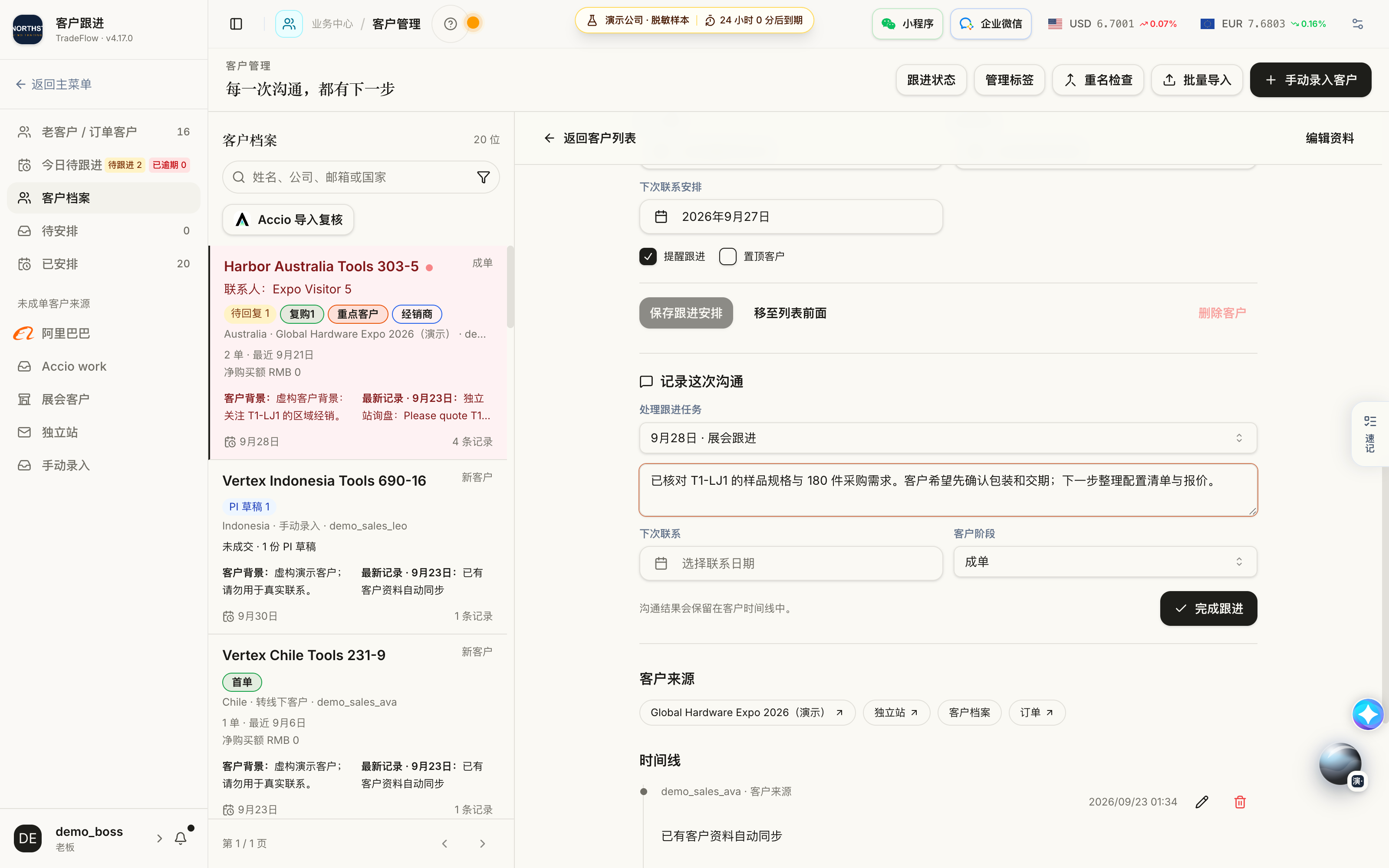Image resolution: width=1389 pixels, height=868 pixels.
Task: Edit the timeline entry with pencil icon
Action: [x=1202, y=802]
